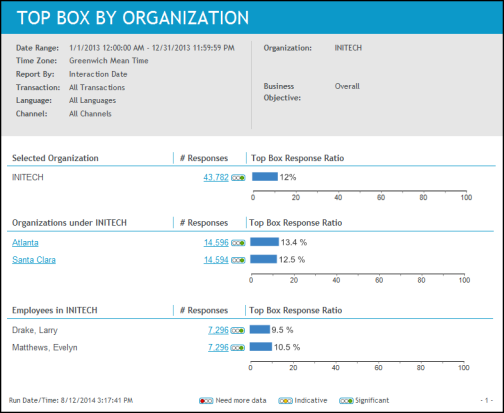504x413 pixels.
Task: Open Larry Drake's 7,296 responses link
Action: (x=218, y=330)
